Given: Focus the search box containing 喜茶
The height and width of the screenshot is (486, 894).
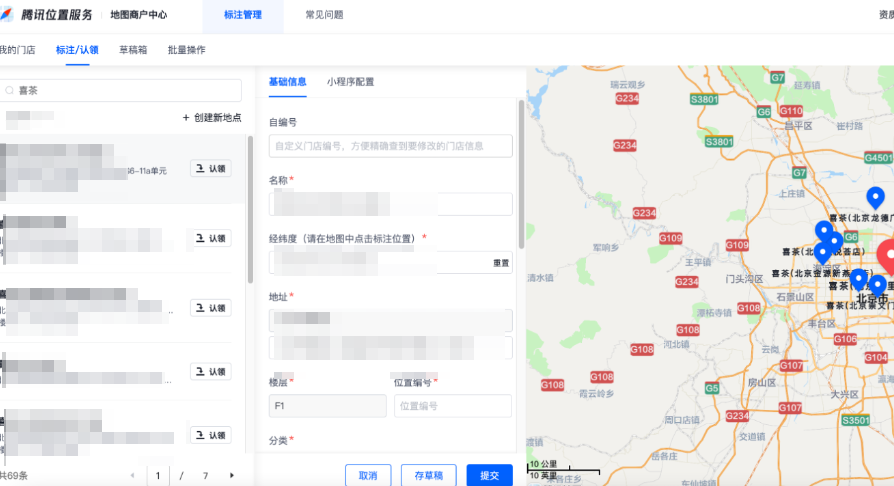Looking at the screenshot, I should 121,91.
